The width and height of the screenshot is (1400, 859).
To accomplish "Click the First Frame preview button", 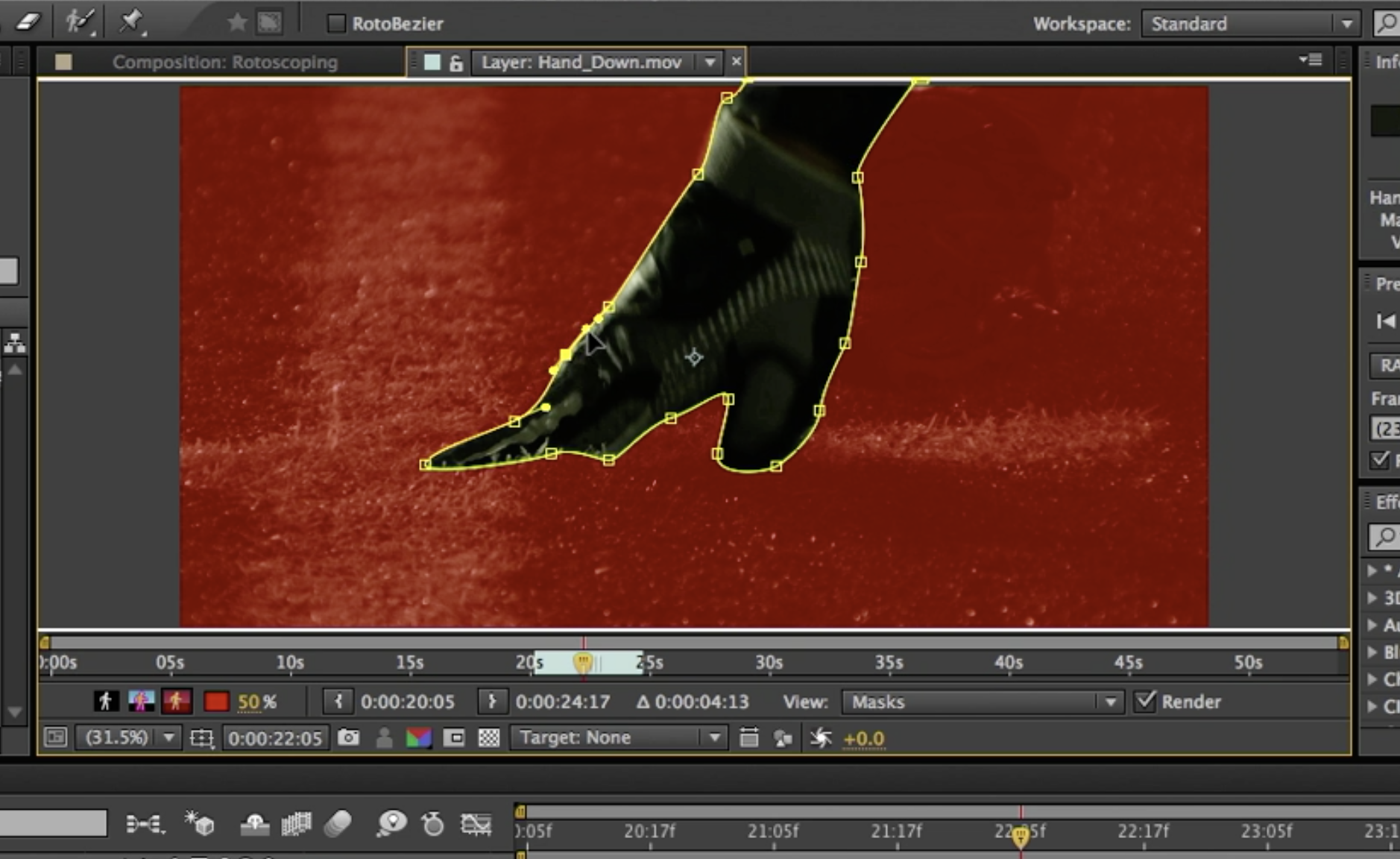I will coord(1386,321).
